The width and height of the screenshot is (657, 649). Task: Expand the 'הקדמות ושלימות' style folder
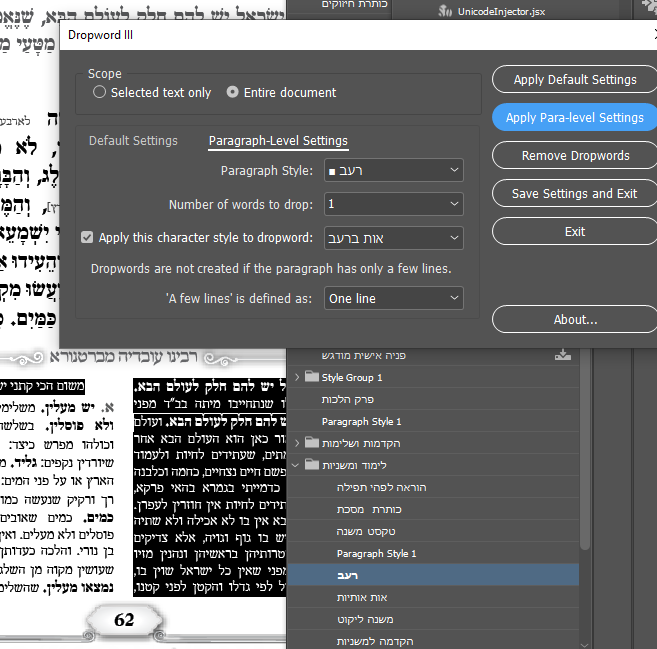(x=297, y=443)
